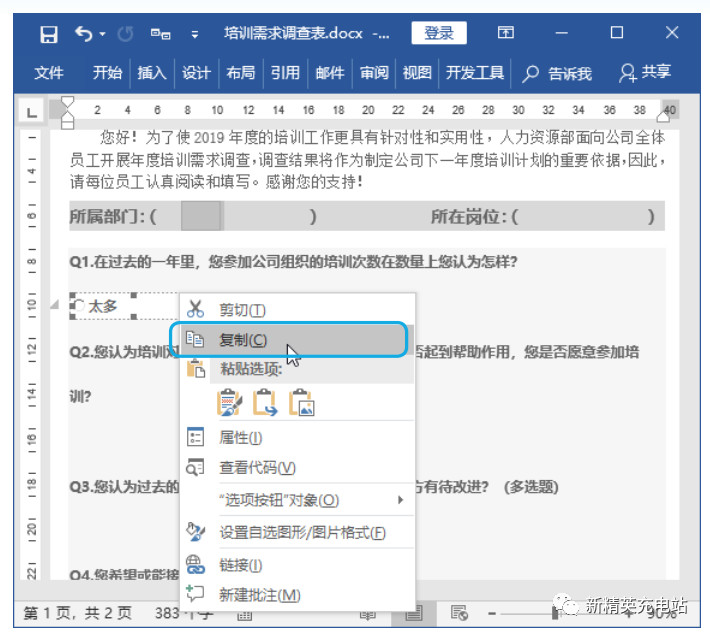Switch to the 视图 tab
Screen dimensions: 710x636
pyautogui.click(x=417, y=73)
